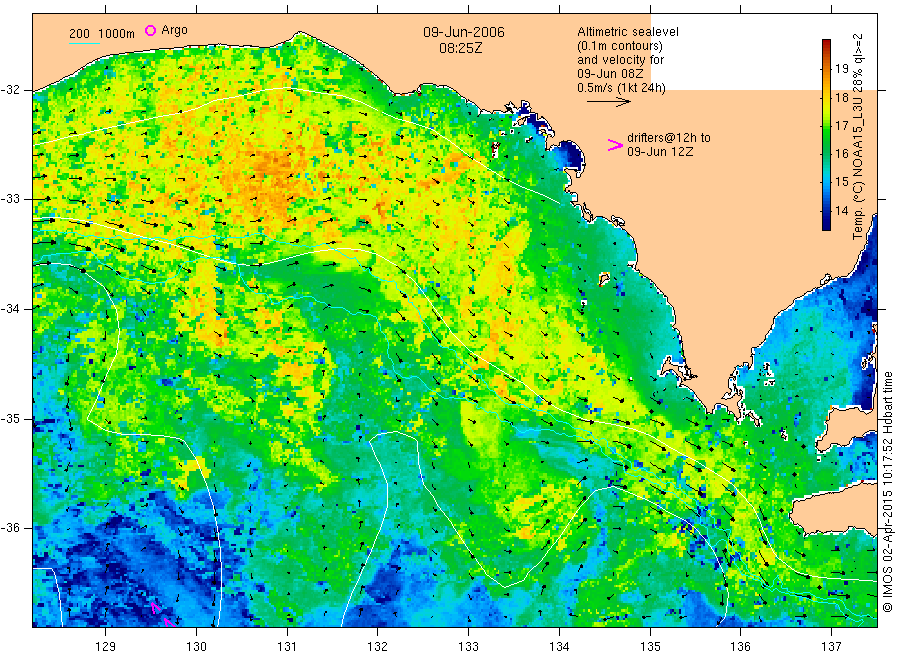Click the latitude label '-34'

click(x=11, y=309)
